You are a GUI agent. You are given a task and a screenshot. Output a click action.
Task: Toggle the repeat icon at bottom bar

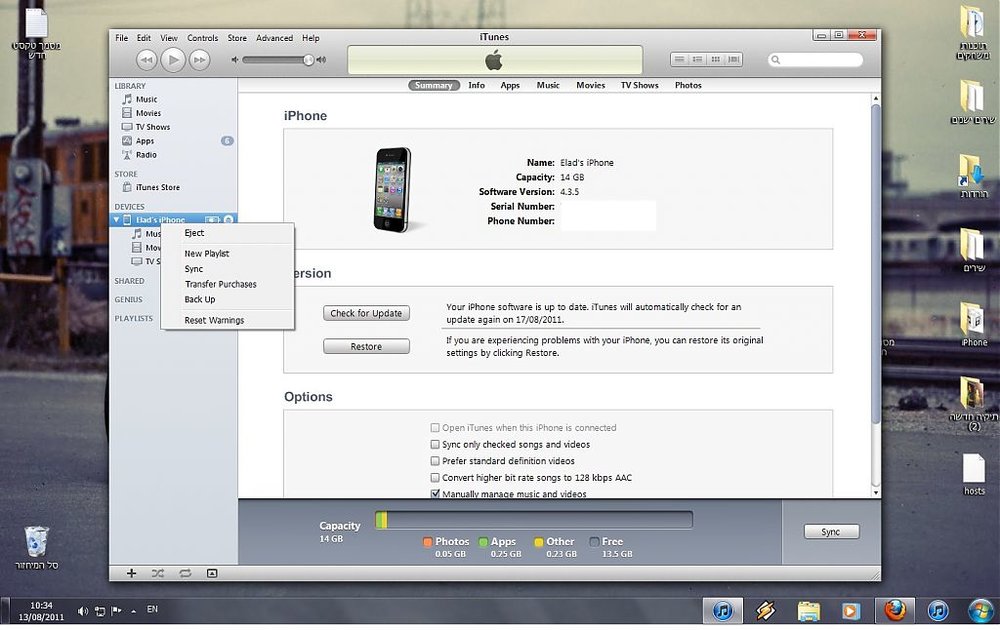click(x=185, y=573)
